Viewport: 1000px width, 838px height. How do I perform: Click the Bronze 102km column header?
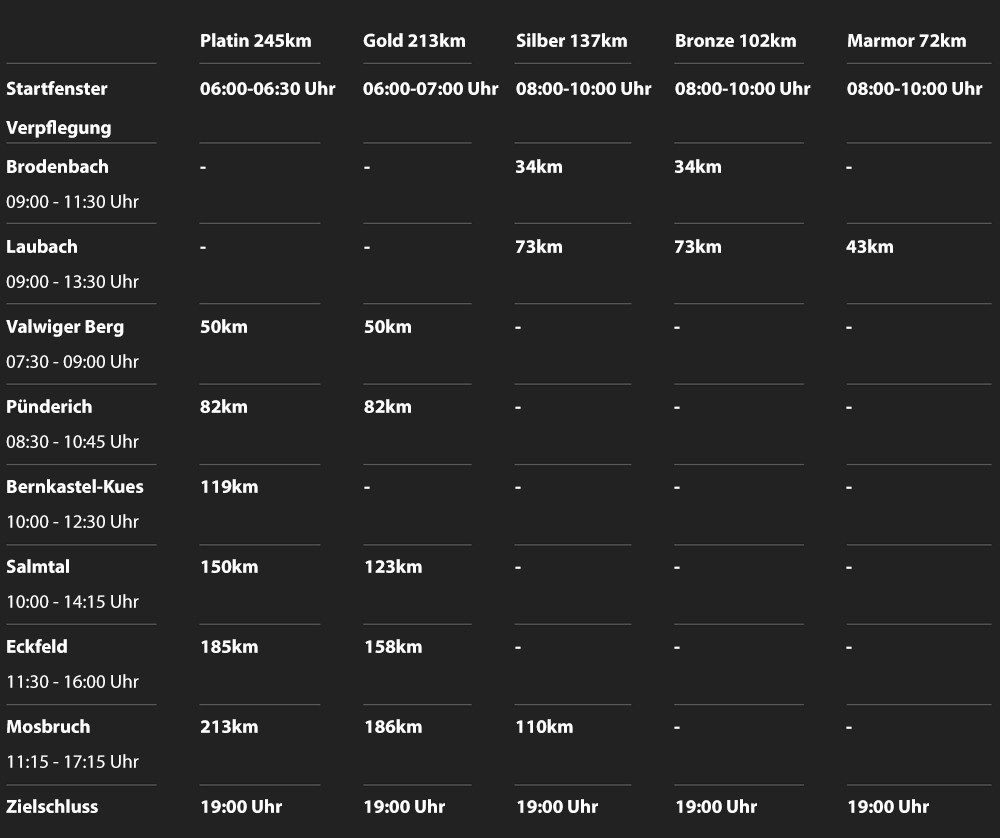[x=735, y=41]
